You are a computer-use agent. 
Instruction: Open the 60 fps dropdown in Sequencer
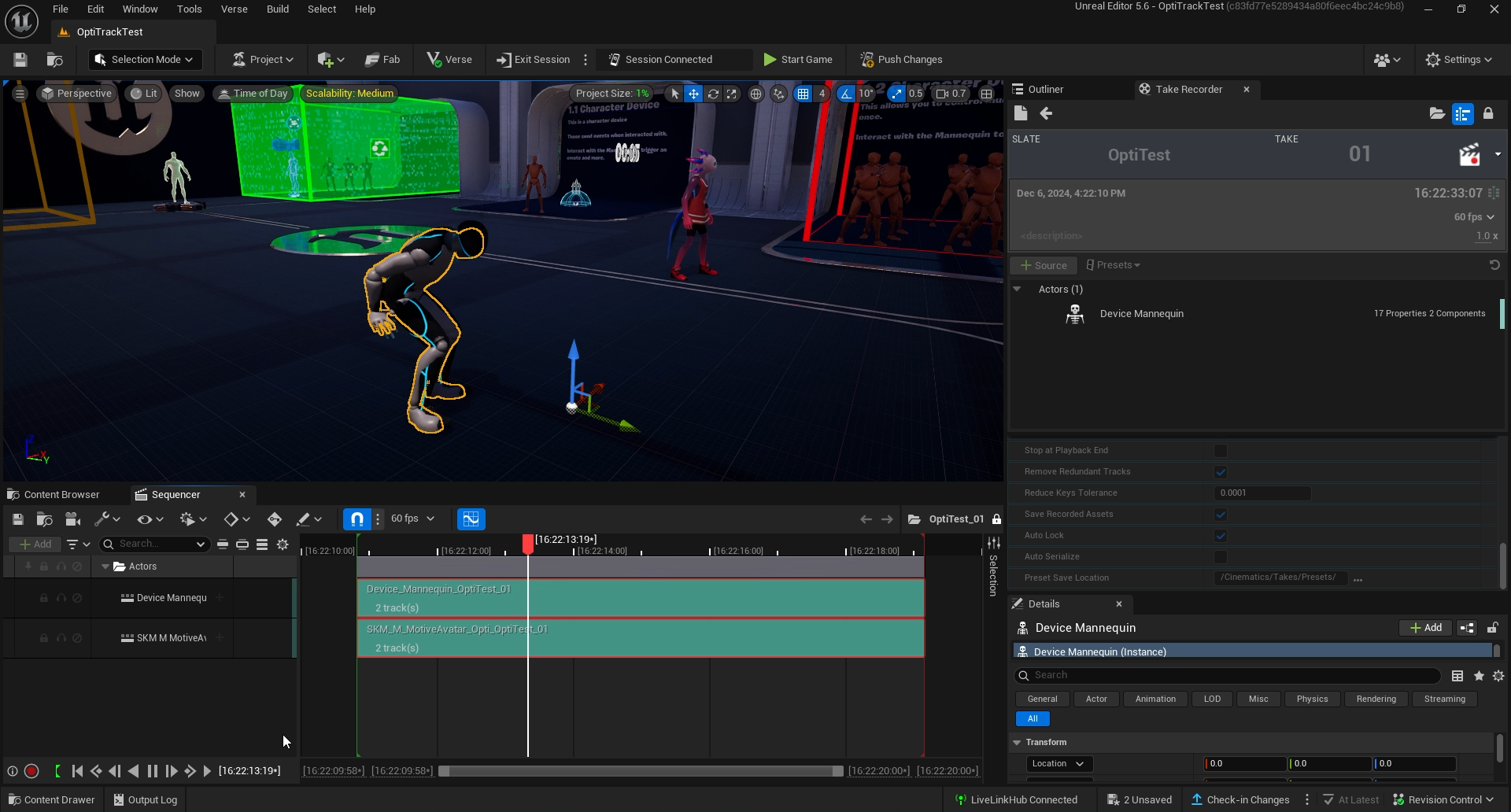click(x=412, y=519)
